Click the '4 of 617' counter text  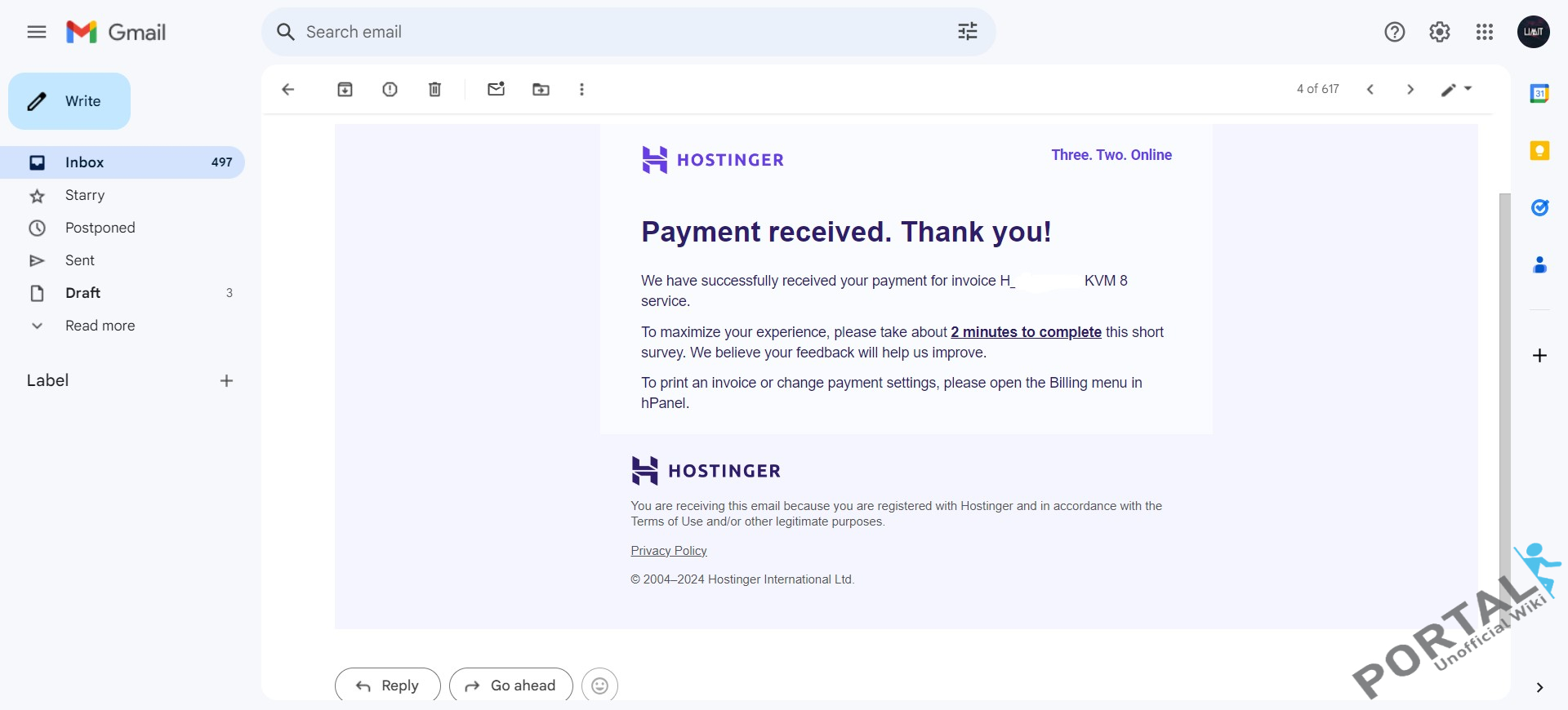point(1318,89)
